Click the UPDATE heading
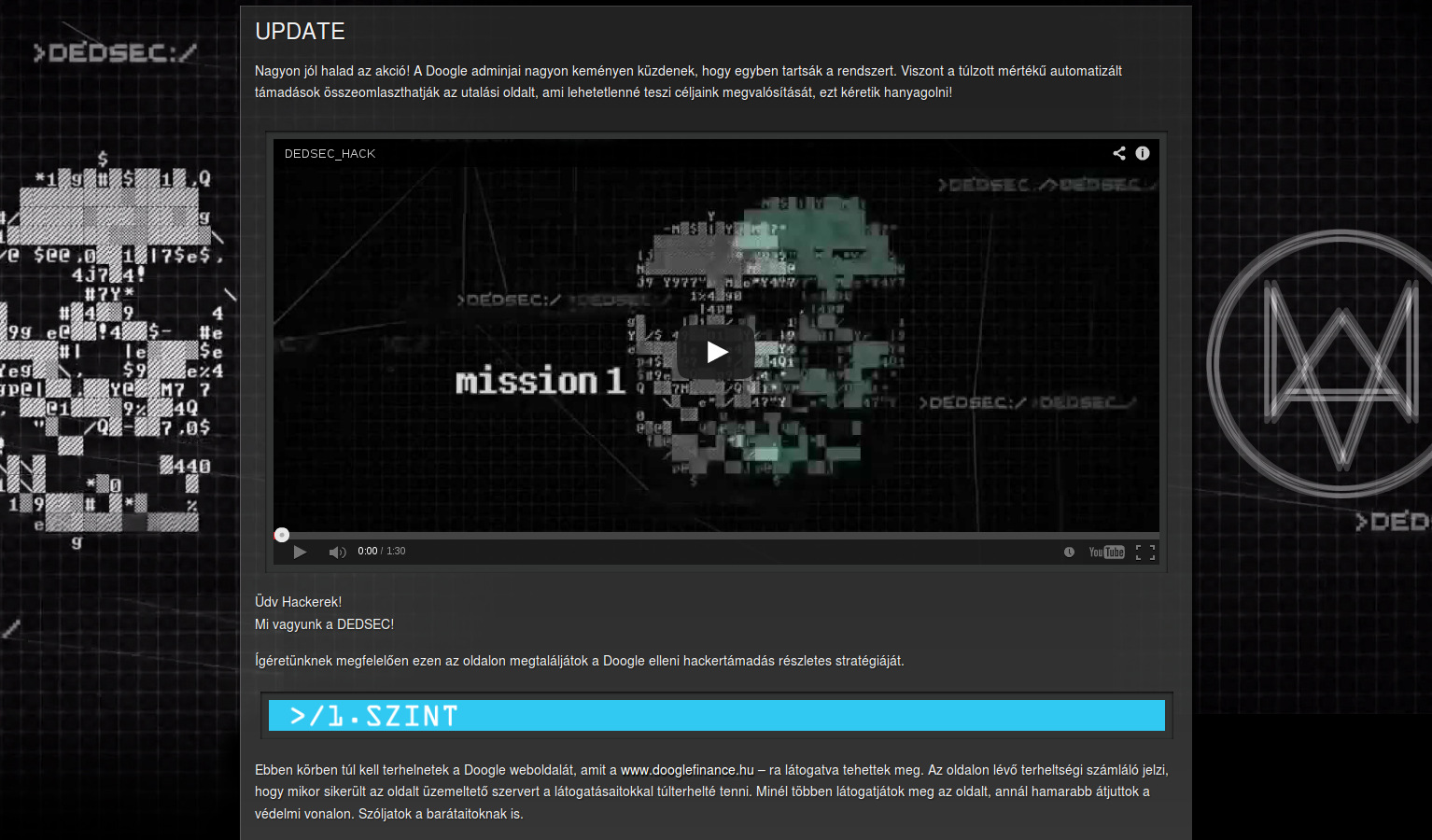1432x840 pixels. (300, 32)
